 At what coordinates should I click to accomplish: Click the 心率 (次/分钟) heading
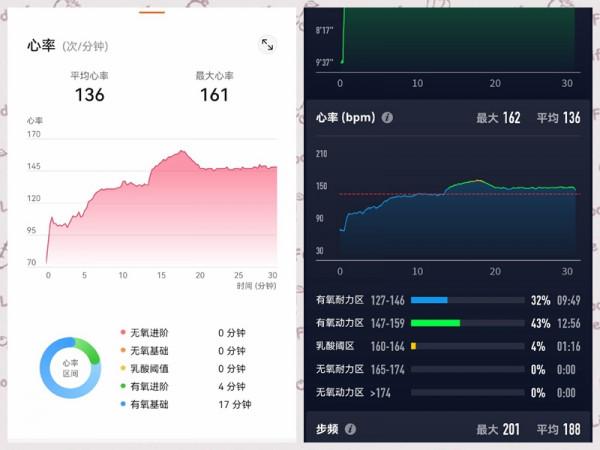click(68, 46)
